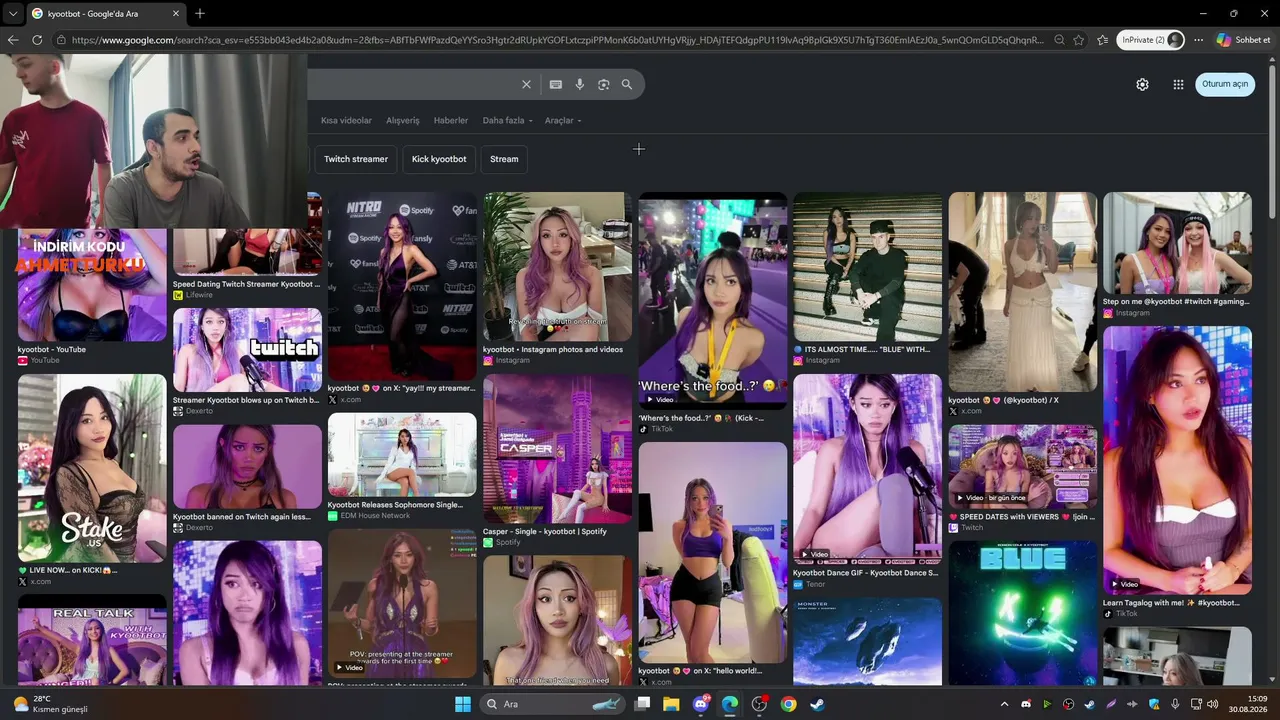
Task: Open 'Step on me @kyootbot' Instagram result
Action: [1176, 301]
